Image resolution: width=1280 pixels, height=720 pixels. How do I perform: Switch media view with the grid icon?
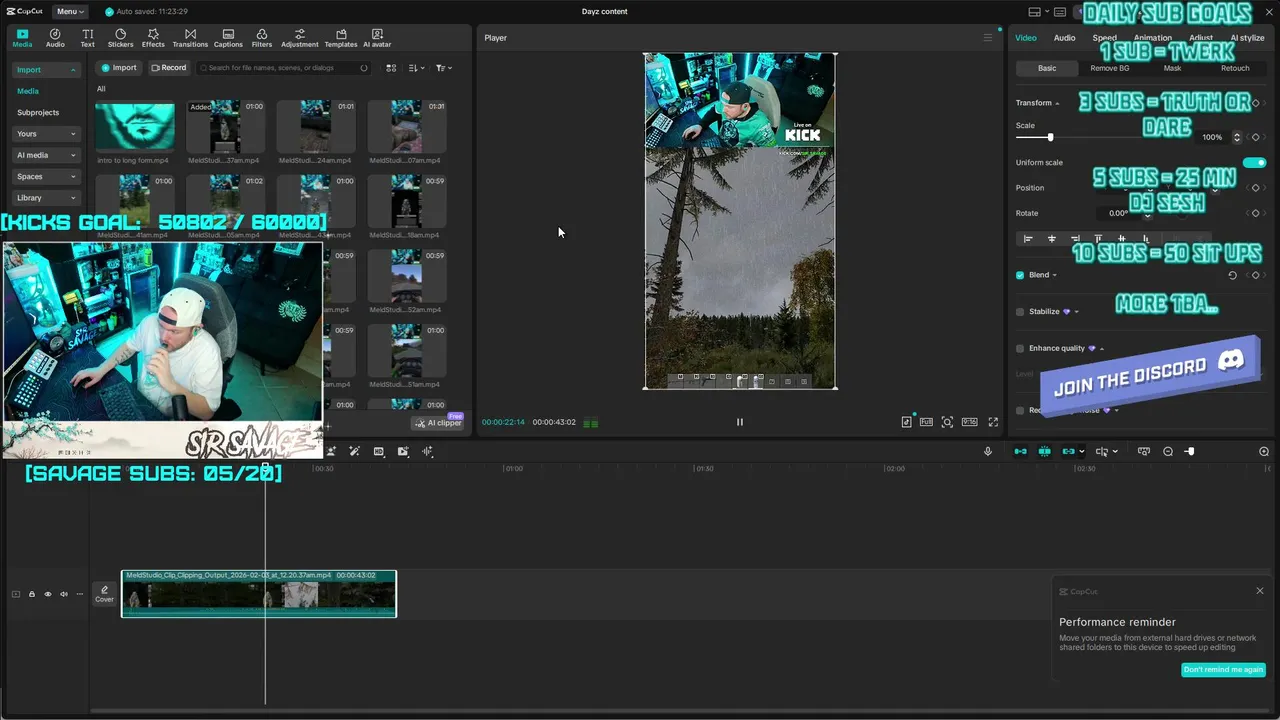coord(391,68)
